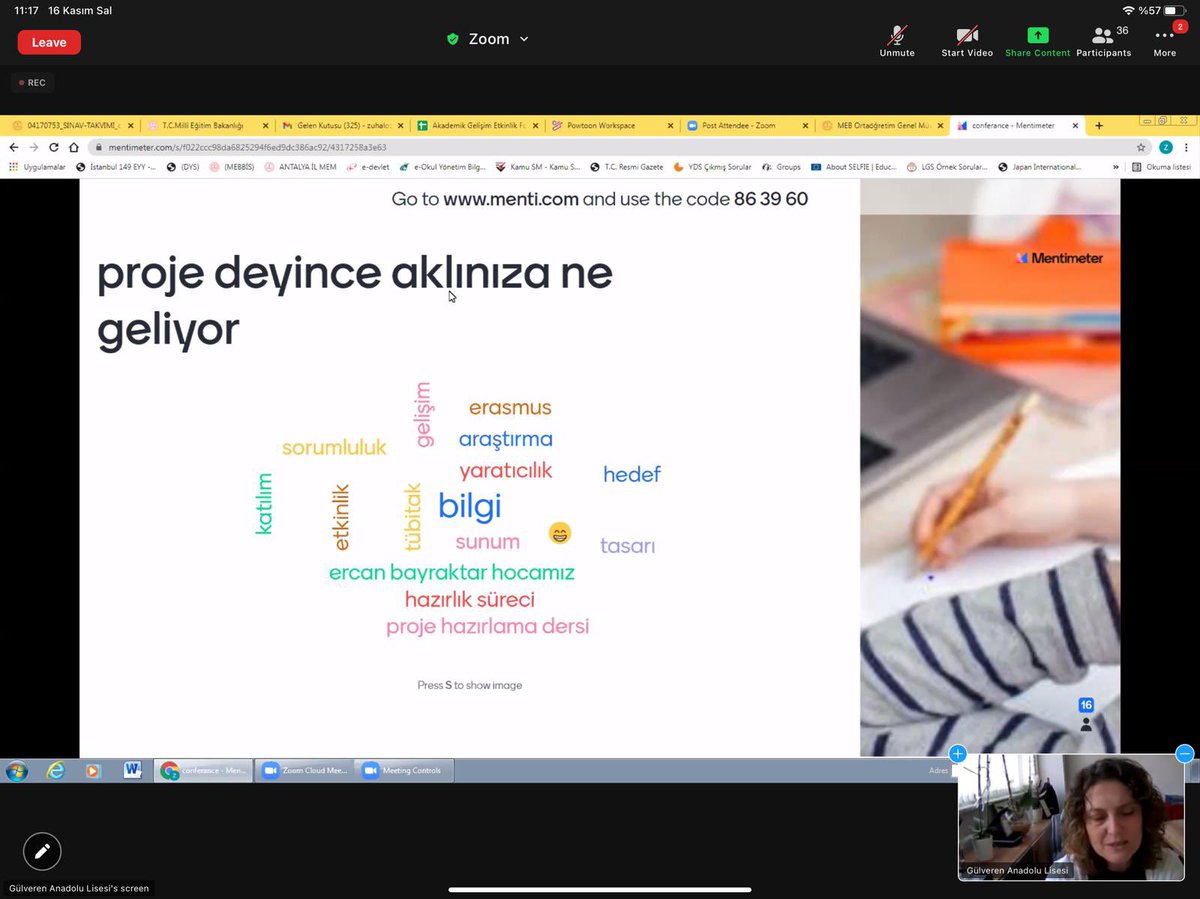Click the grinning emoji in word cloud
Screen dimensions: 1200x899
click(560, 533)
